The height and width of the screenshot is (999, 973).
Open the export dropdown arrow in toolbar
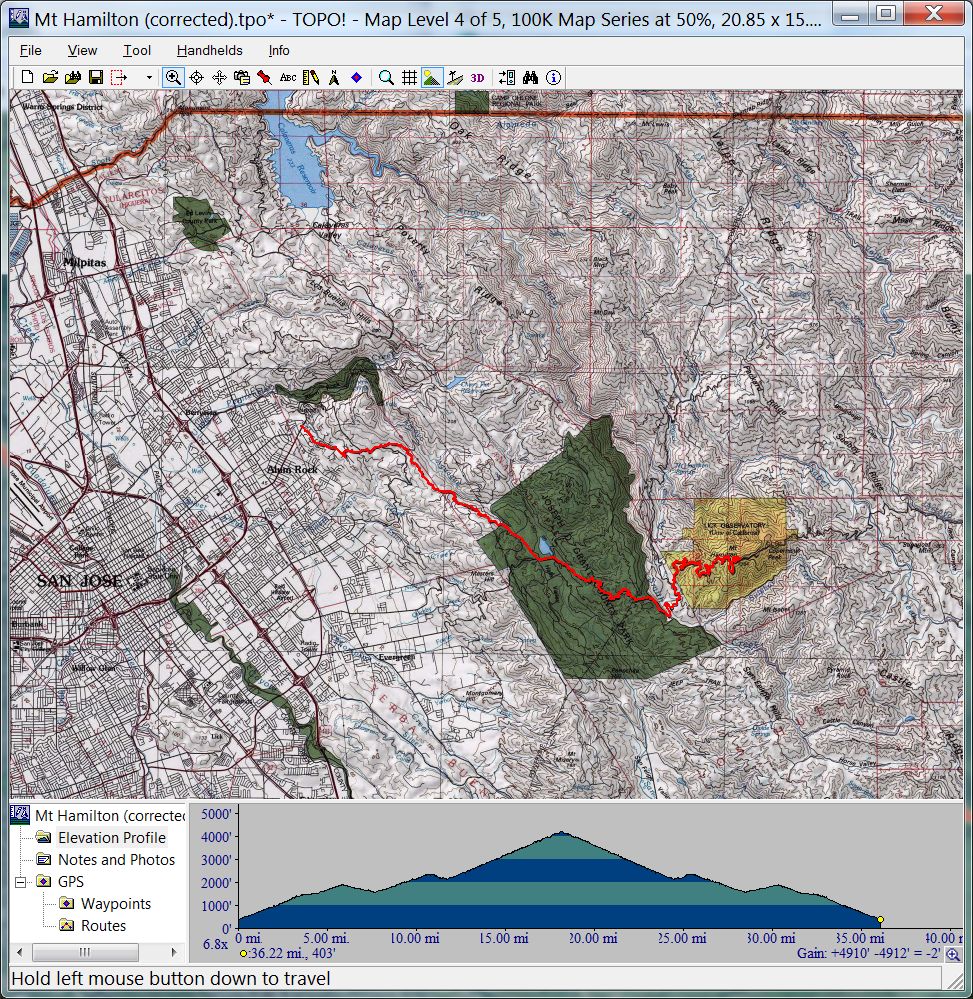point(149,77)
